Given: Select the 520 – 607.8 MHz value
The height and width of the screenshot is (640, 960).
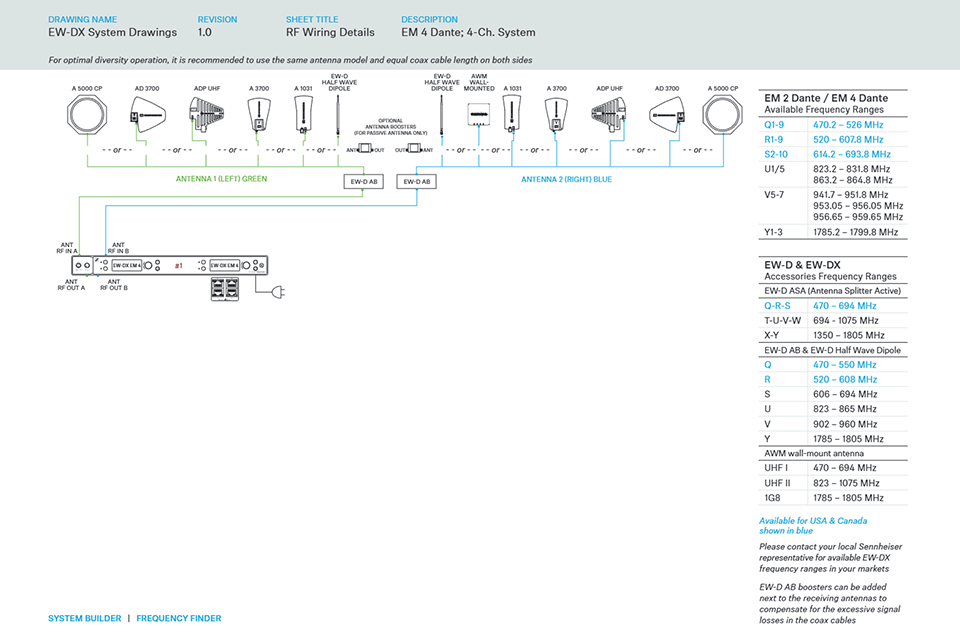Looking at the screenshot, I should (848, 140).
